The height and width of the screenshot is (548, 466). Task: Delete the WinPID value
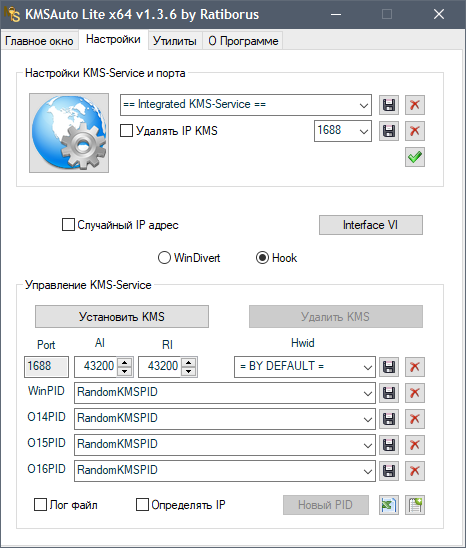(415, 393)
